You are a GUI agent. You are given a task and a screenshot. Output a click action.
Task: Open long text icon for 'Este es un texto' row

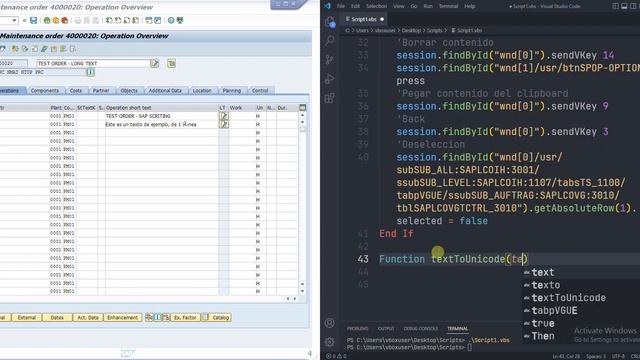[x=223, y=124]
